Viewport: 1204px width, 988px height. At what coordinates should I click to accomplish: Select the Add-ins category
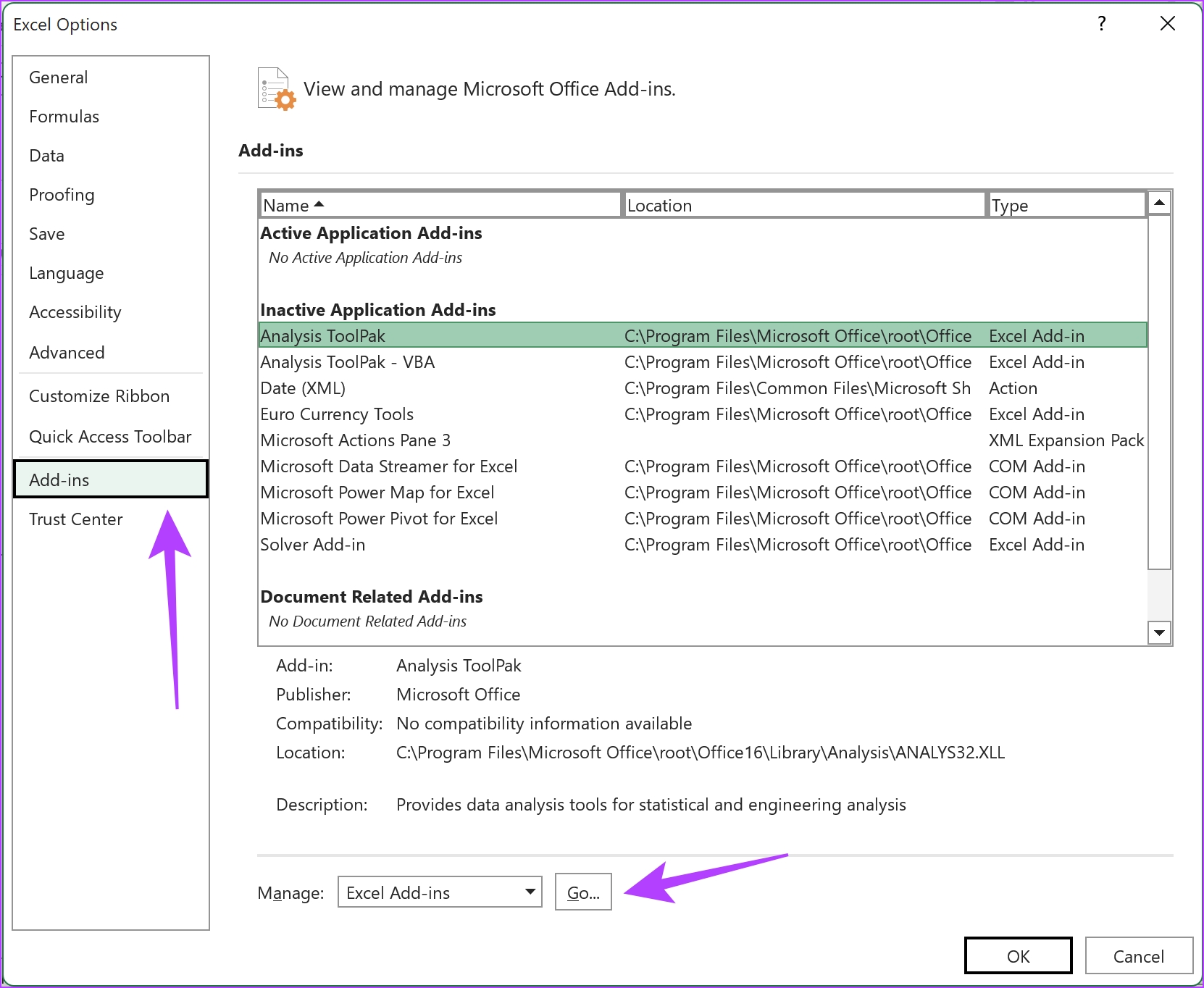click(x=111, y=480)
